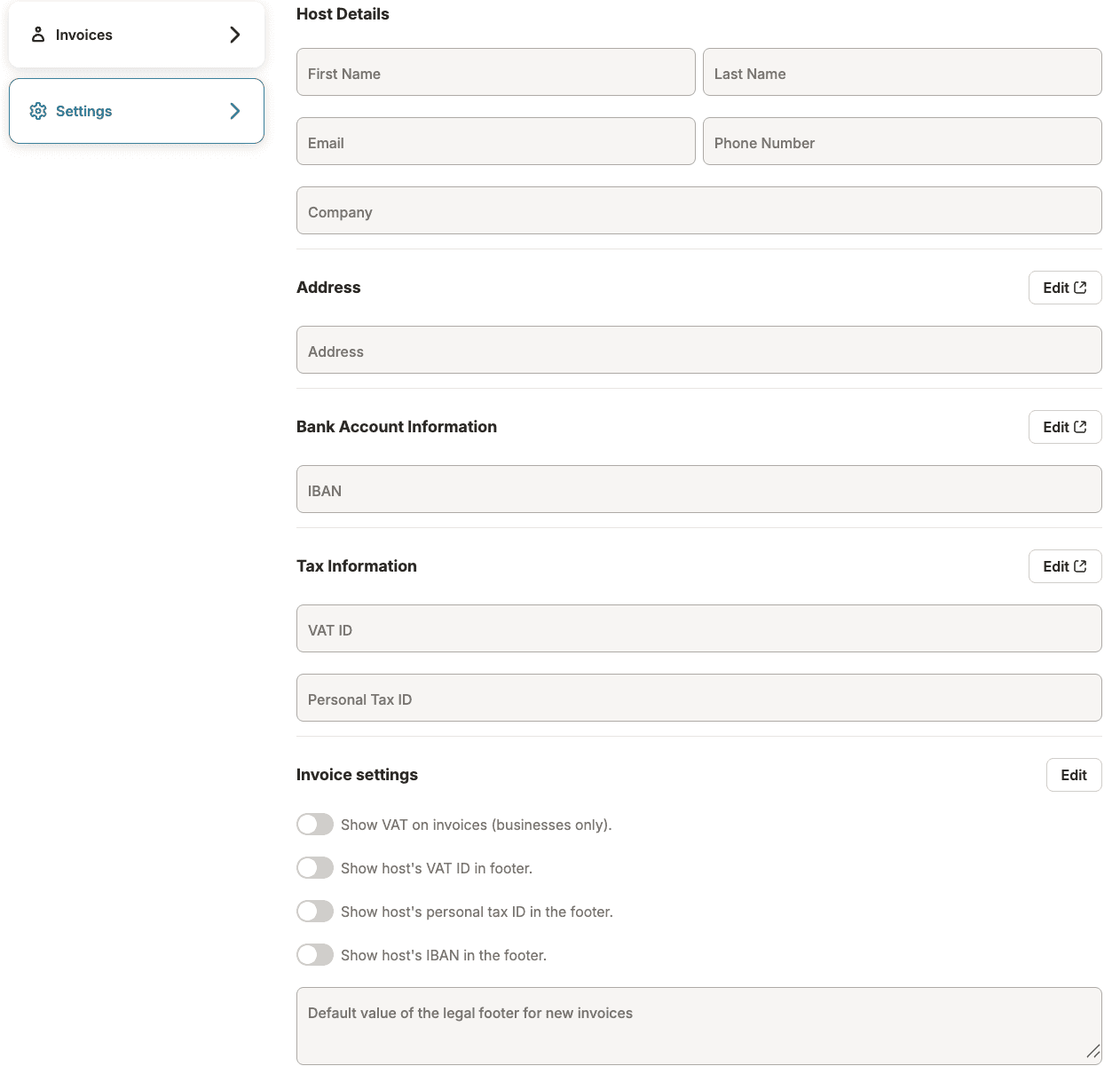Expand Invoices using its chevron arrow
The height and width of the screenshot is (1074, 1120).
tap(235, 35)
